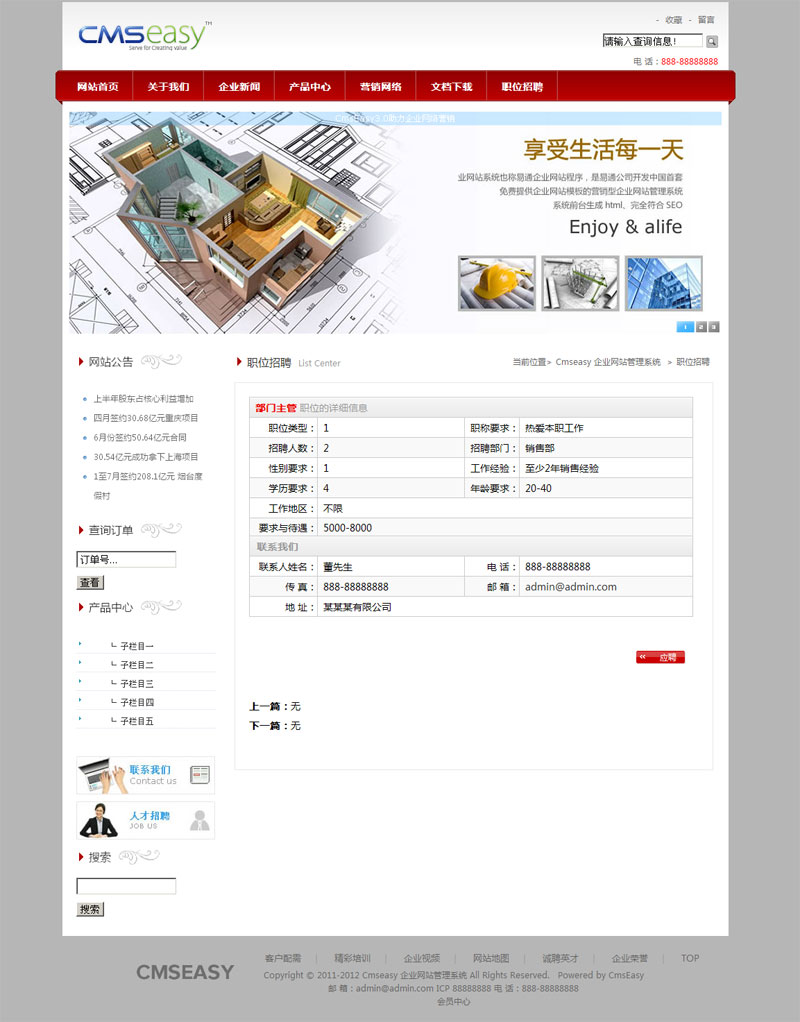The image size is (800, 1022).
Task: Expand the 子栏目一 sidebar category
Action: [137, 646]
